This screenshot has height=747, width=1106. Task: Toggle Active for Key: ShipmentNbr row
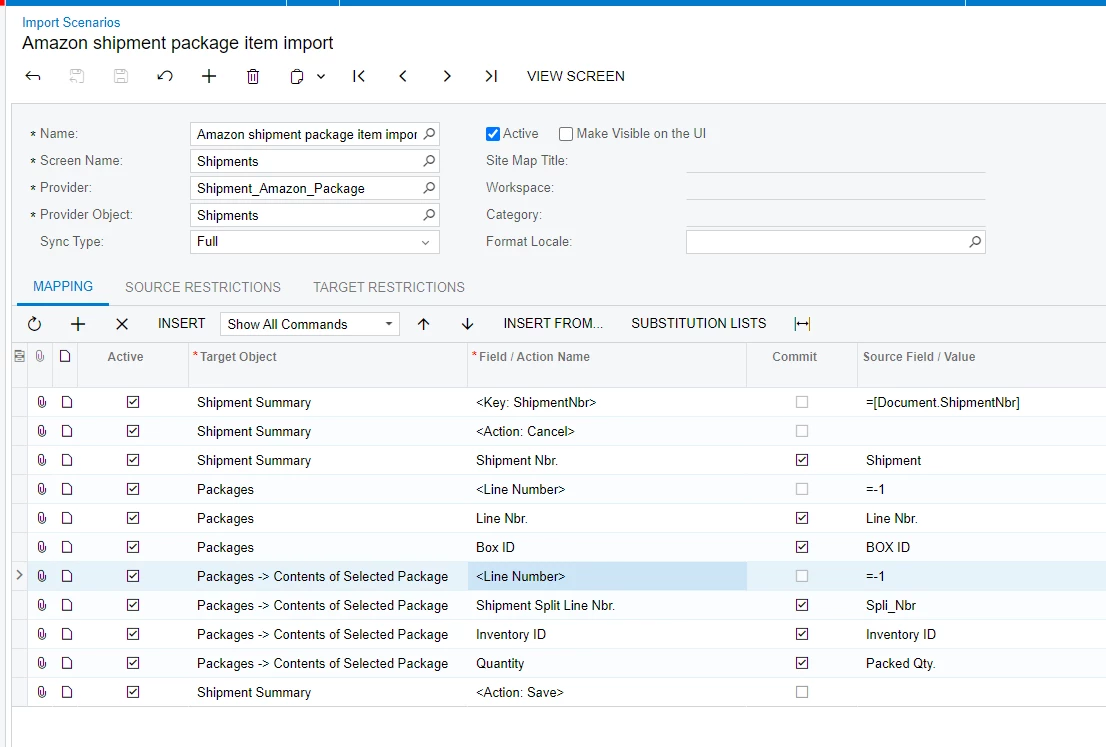133,402
